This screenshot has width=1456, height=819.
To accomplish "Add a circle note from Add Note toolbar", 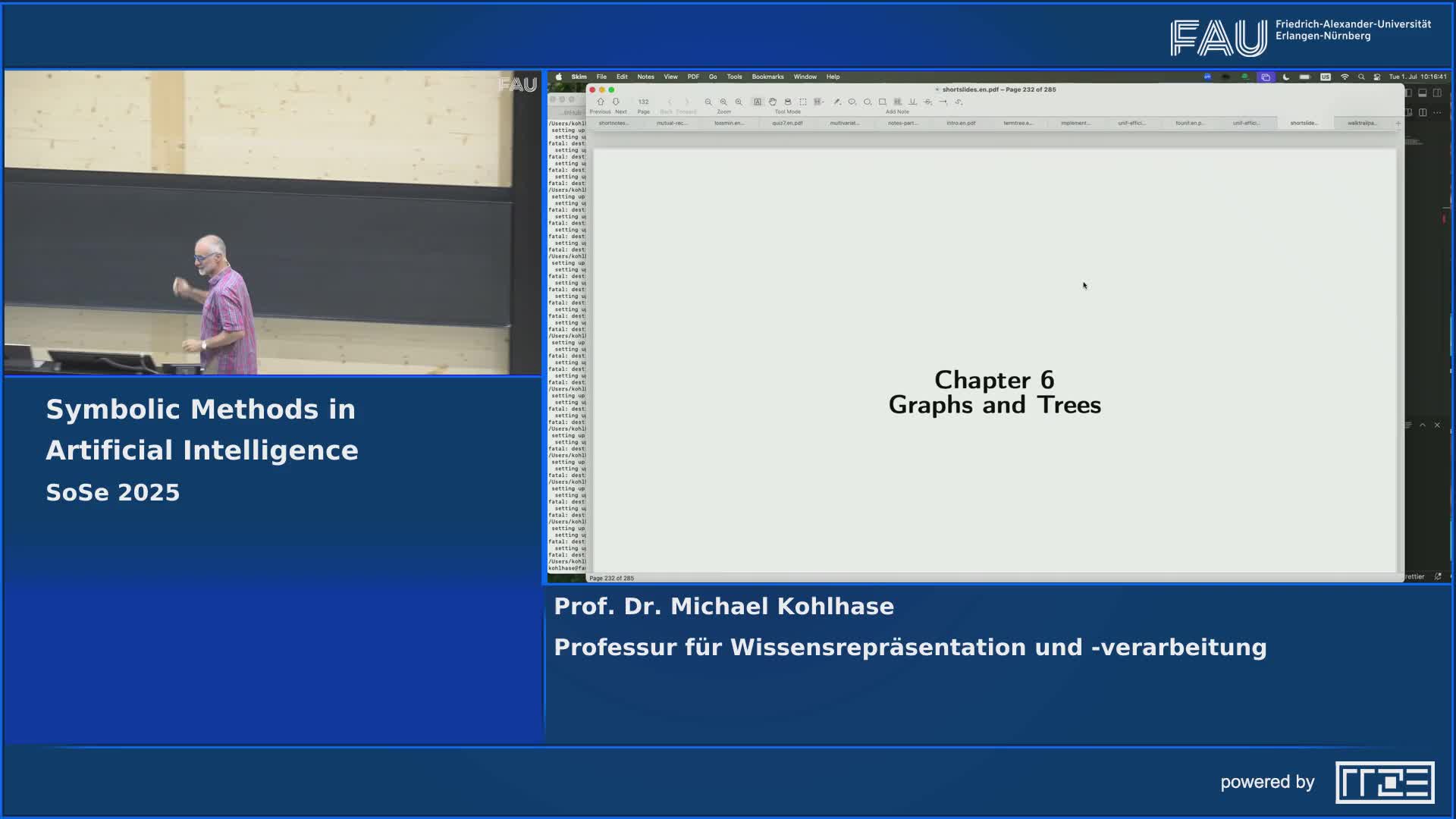I will [868, 102].
